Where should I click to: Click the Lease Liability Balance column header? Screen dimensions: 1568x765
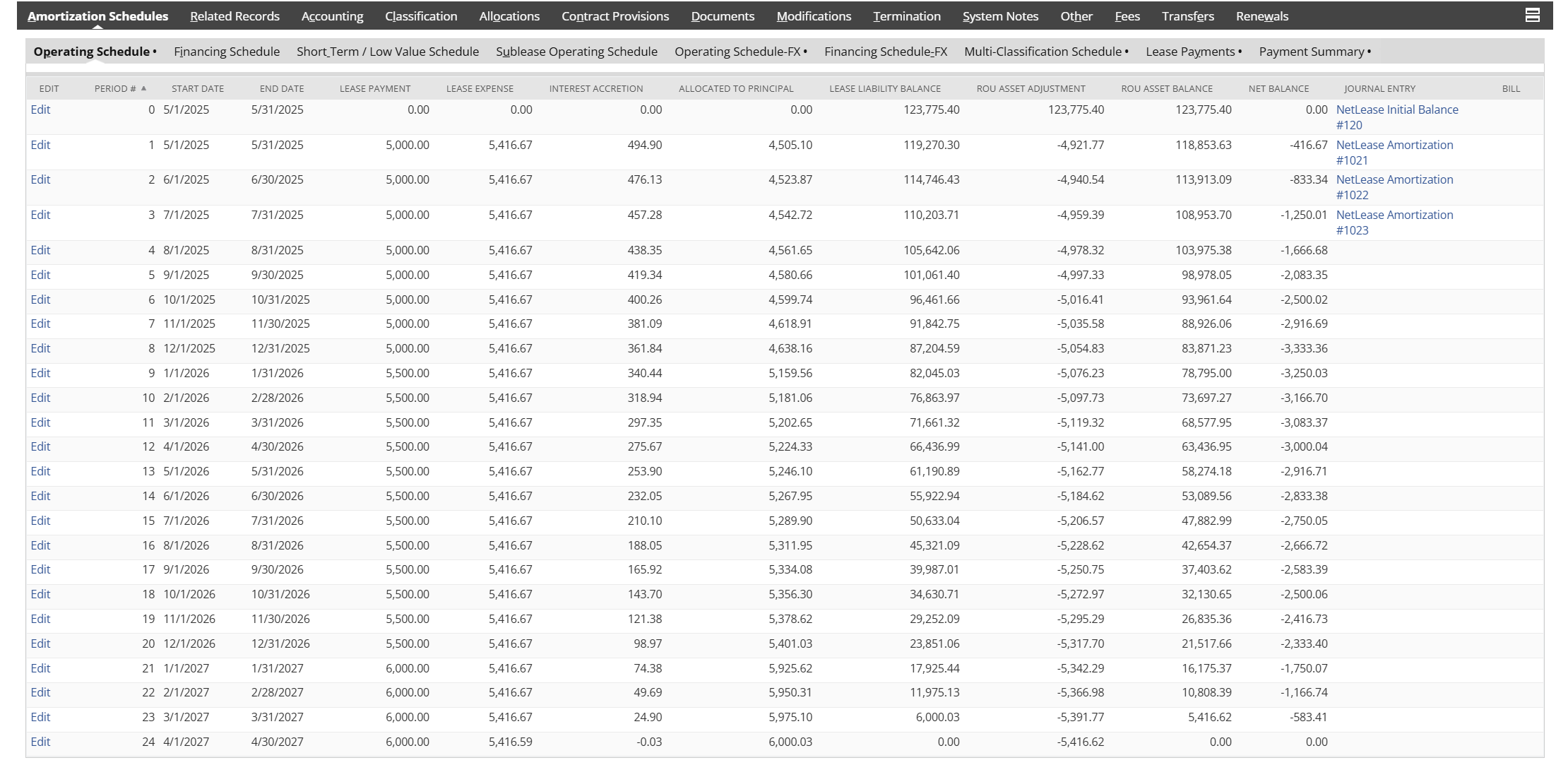pyautogui.click(x=884, y=88)
